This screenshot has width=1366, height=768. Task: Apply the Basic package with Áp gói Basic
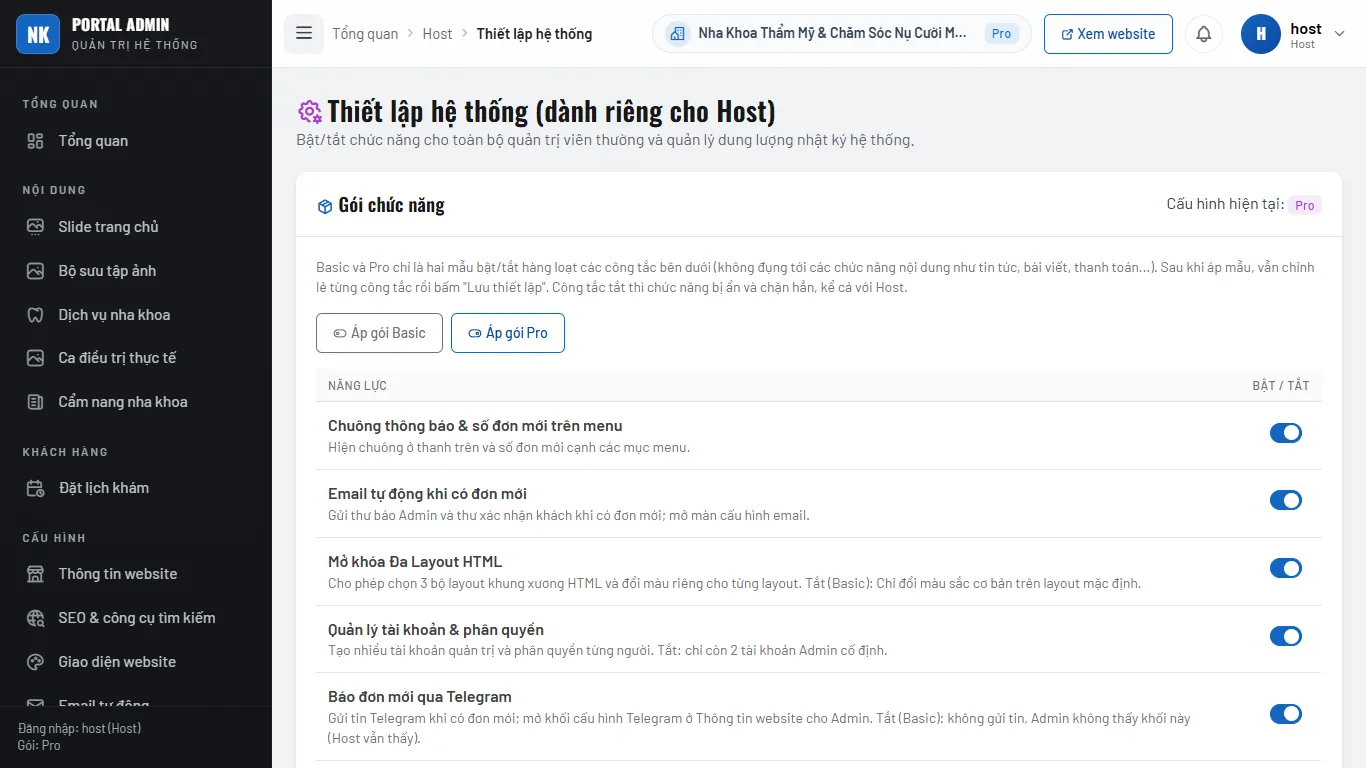point(379,333)
